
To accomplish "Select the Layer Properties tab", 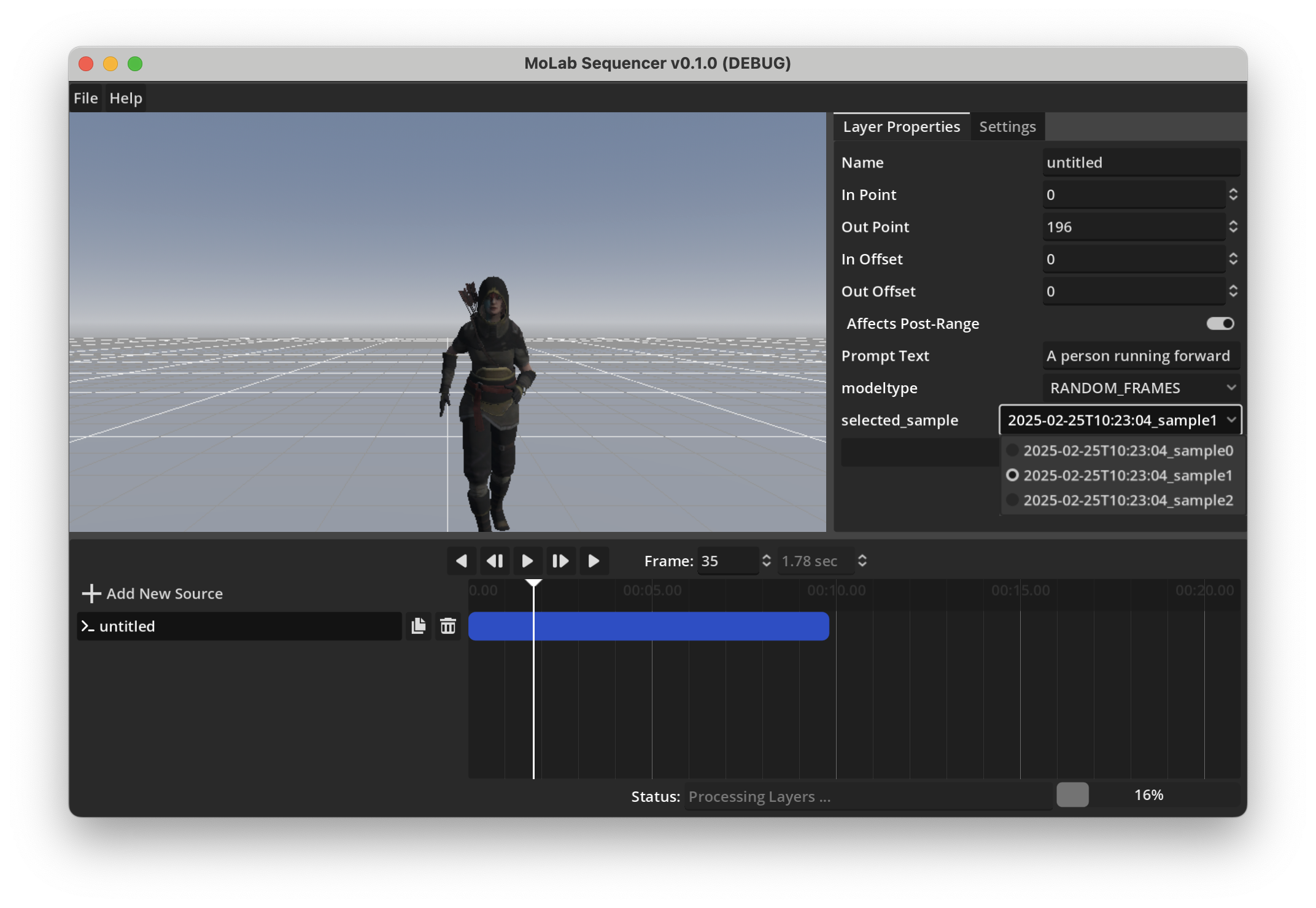I will (902, 127).
